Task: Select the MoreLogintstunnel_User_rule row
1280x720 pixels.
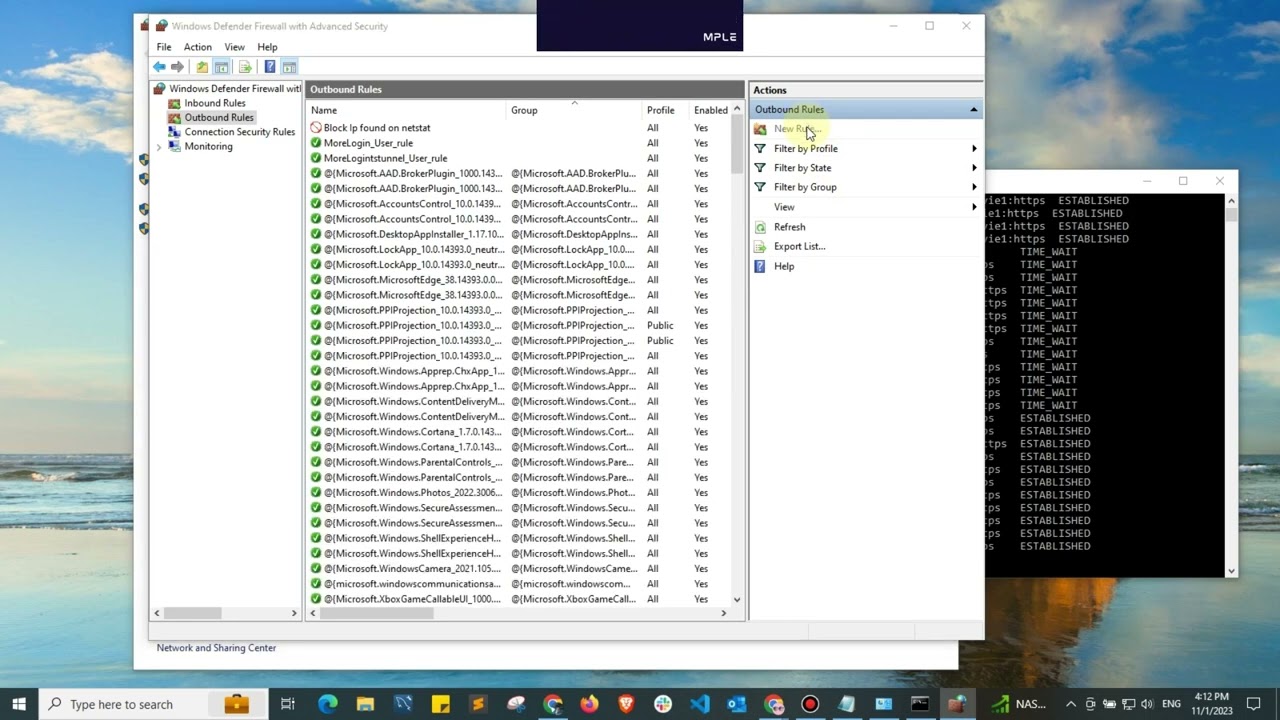Action: tap(519, 158)
